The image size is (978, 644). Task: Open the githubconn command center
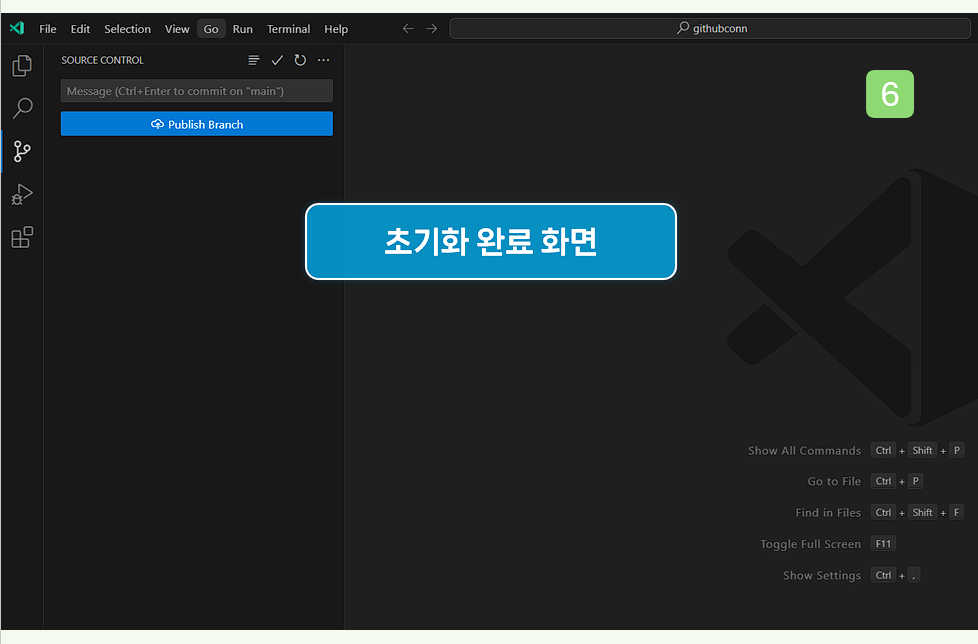(711, 28)
